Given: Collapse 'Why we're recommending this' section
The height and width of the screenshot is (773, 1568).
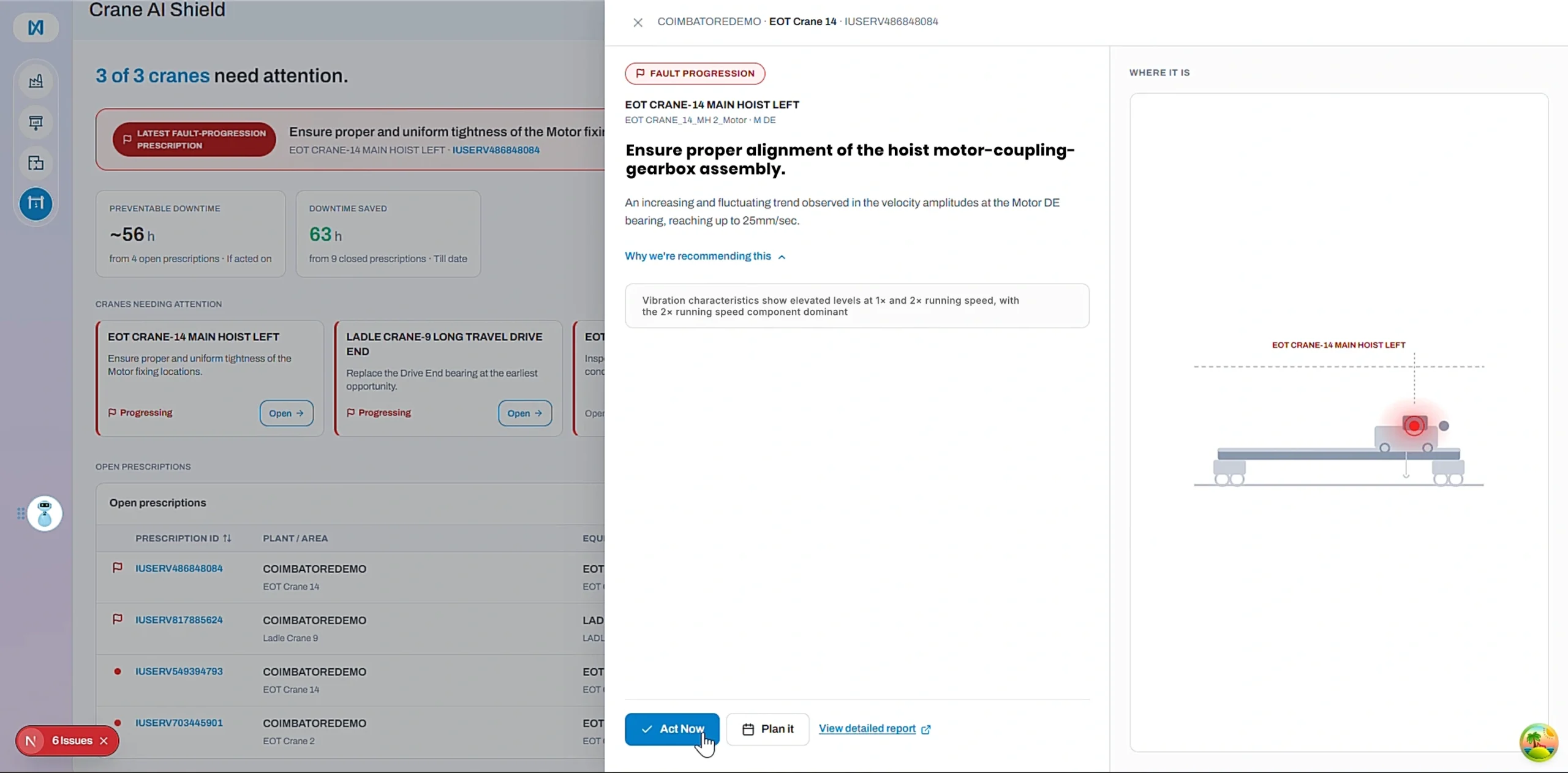Looking at the screenshot, I should click(x=705, y=256).
